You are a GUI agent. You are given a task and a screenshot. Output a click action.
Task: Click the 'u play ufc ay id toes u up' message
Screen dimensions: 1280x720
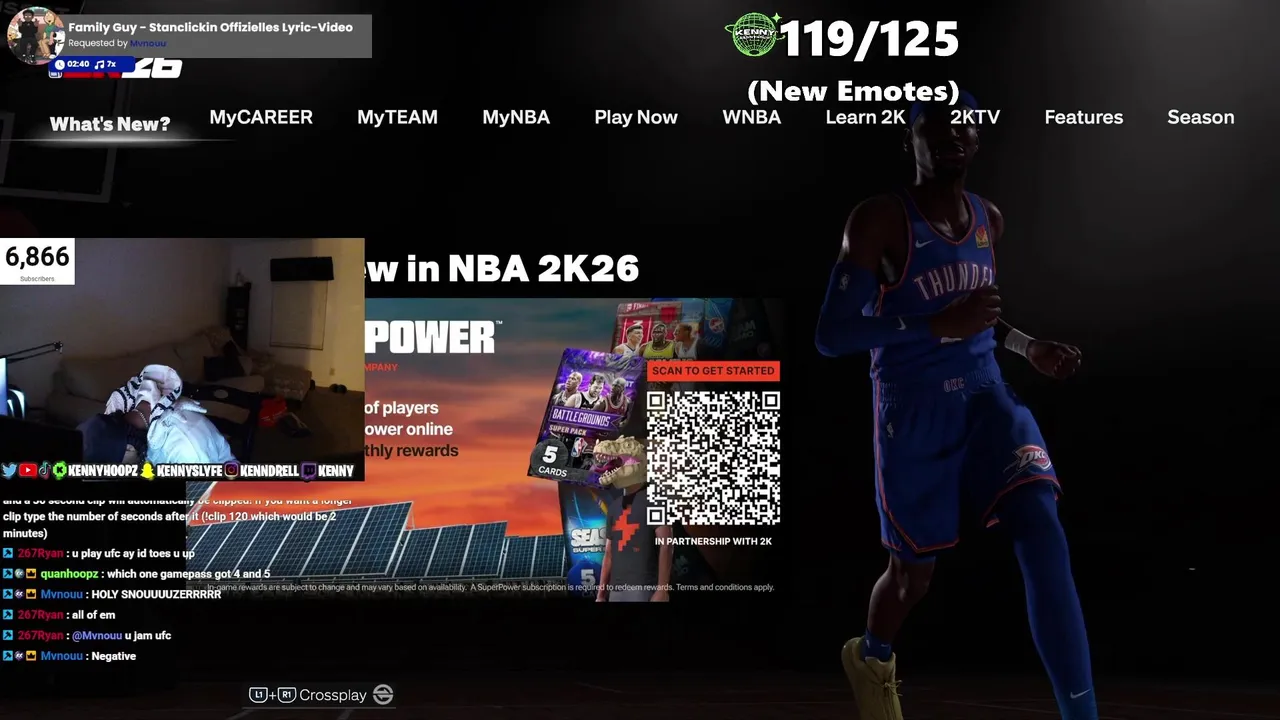click(133, 553)
